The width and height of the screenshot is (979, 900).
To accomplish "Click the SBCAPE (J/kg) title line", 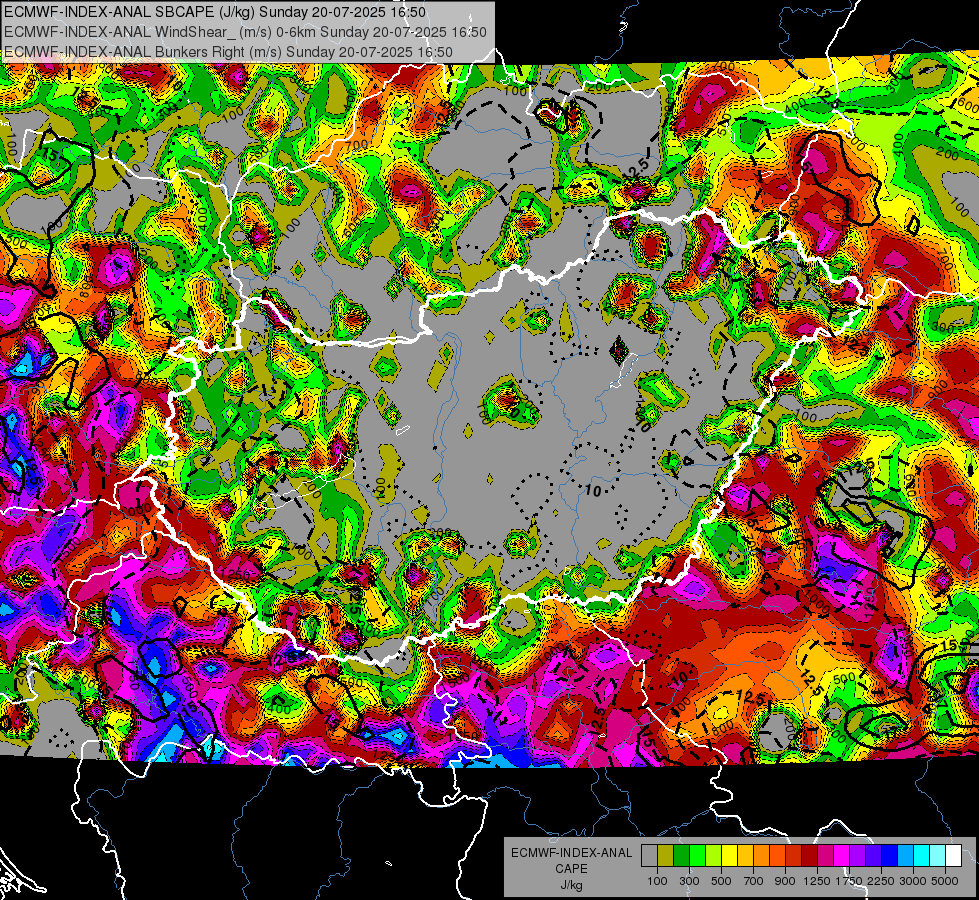I will tap(215, 12).
